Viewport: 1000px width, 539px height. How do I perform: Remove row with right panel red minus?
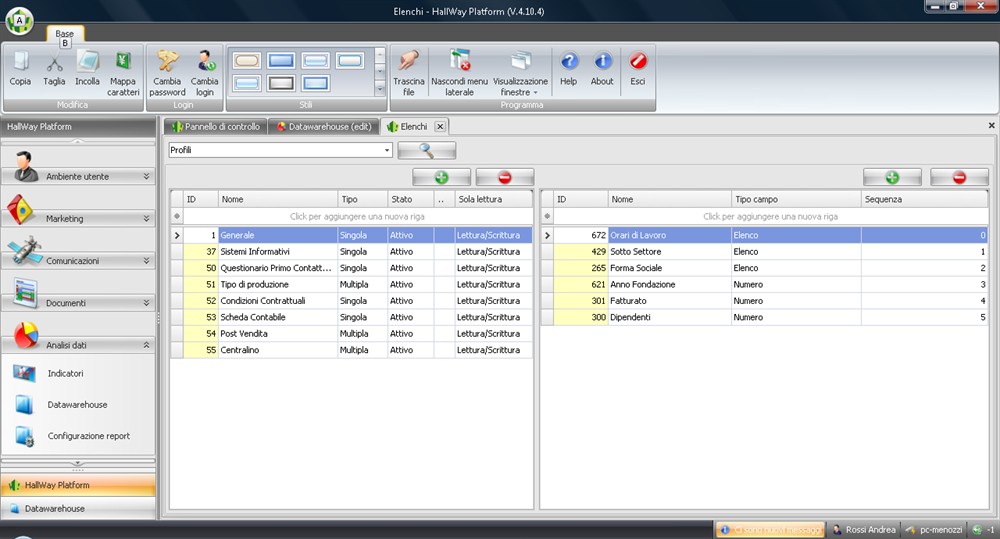point(959,177)
